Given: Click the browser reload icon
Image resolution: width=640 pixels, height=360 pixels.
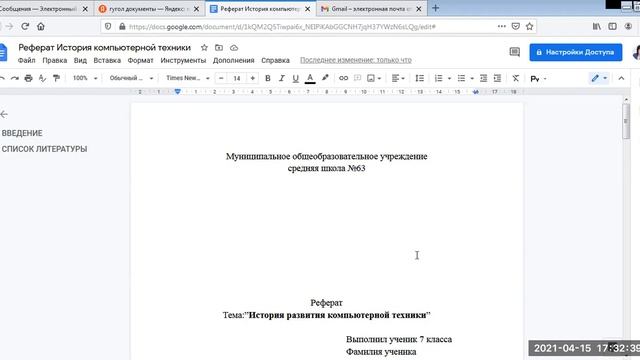Looking at the screenshot, I should click(x=25, y=27).
